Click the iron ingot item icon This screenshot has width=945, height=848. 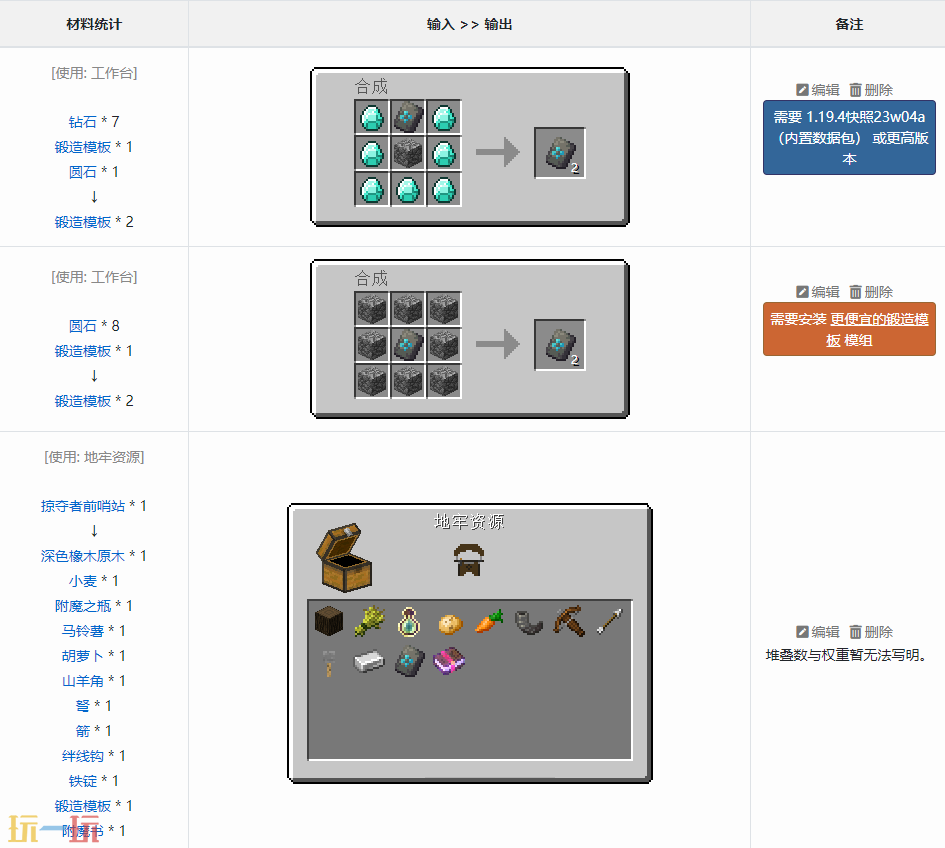click(370, 661)
